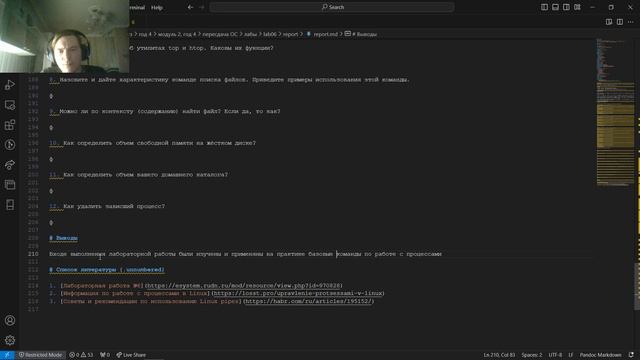Click the Список литературы heading line
Image resolution: width=640 pixels, height=360 pixels.
[x=107, y=270]
